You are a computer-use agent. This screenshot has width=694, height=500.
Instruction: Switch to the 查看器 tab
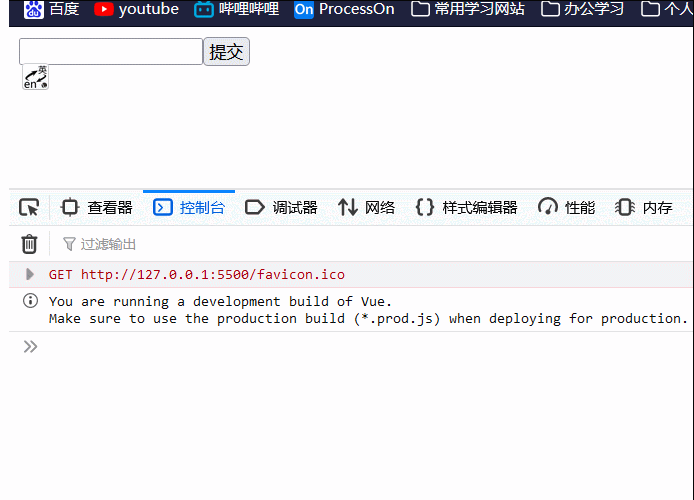(96, 208)
